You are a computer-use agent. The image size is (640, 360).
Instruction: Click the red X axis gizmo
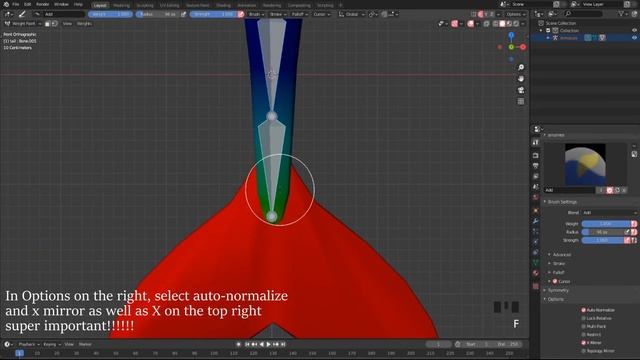523,47
